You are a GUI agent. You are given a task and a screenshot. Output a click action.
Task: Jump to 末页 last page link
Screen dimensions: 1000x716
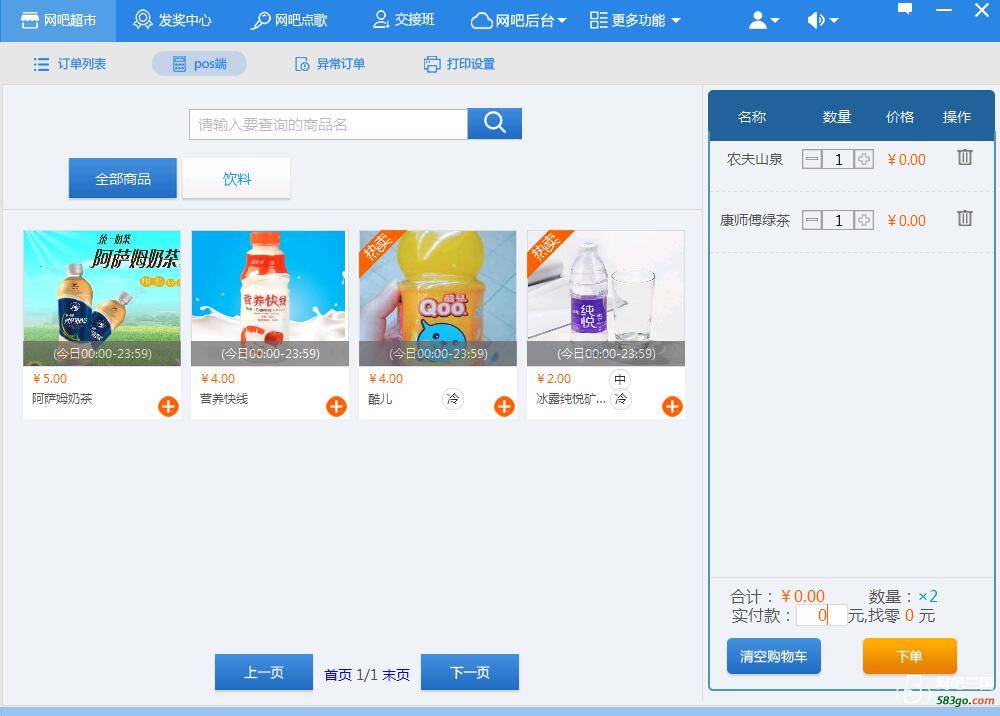[x=396, y=675]
